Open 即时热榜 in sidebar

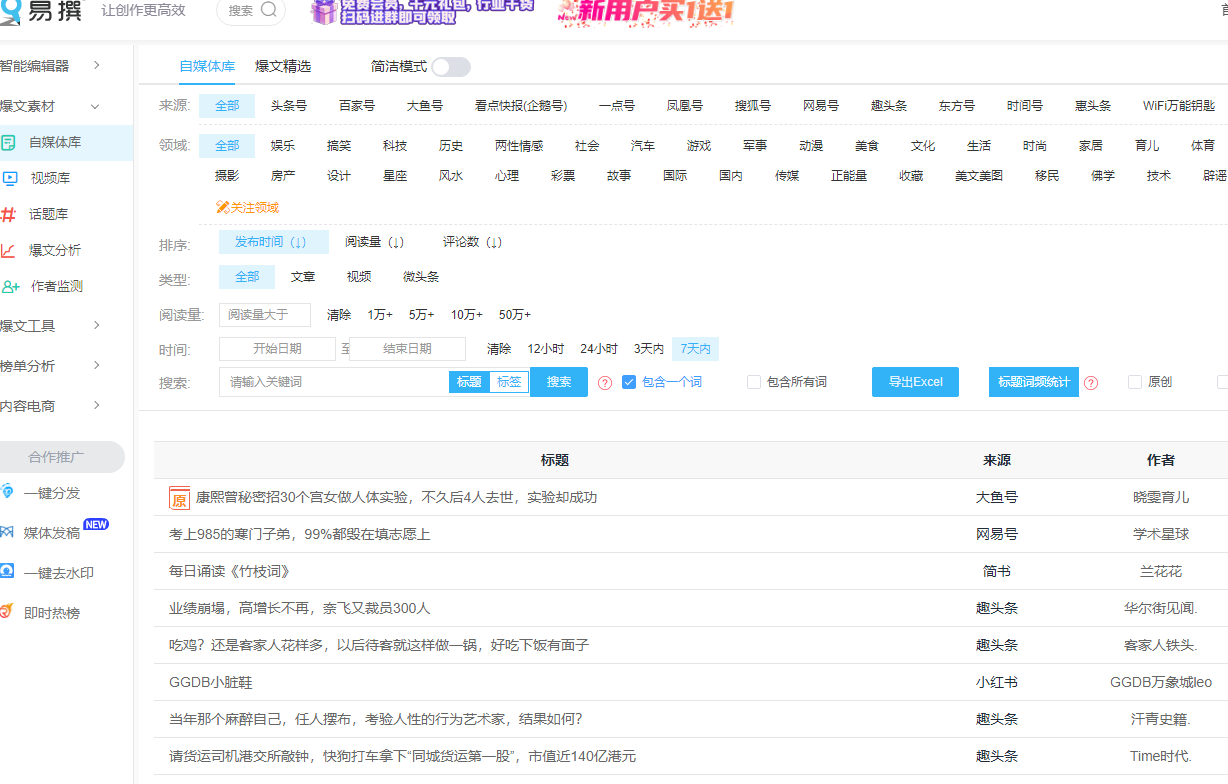(51, 613)
